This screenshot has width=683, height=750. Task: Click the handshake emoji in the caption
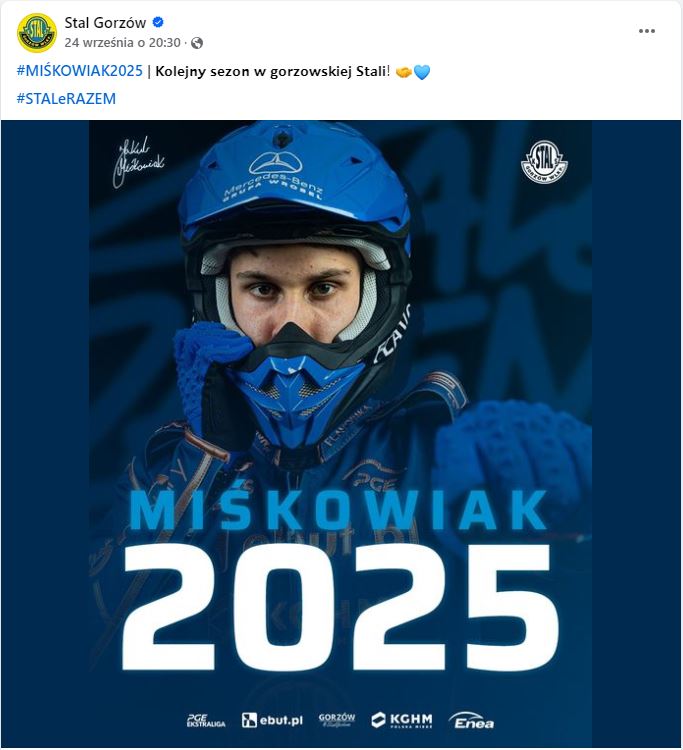click(x=403, y=72)
